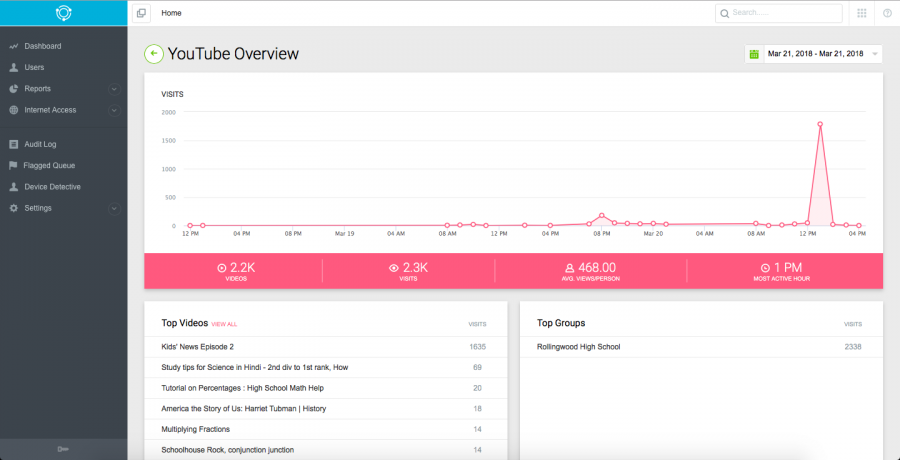Image resolution: width=900 pixels, height=460 pixels.
Task: Expand the Reports submenu chevron
Action: pyautogui.click(x=114, y=89)
